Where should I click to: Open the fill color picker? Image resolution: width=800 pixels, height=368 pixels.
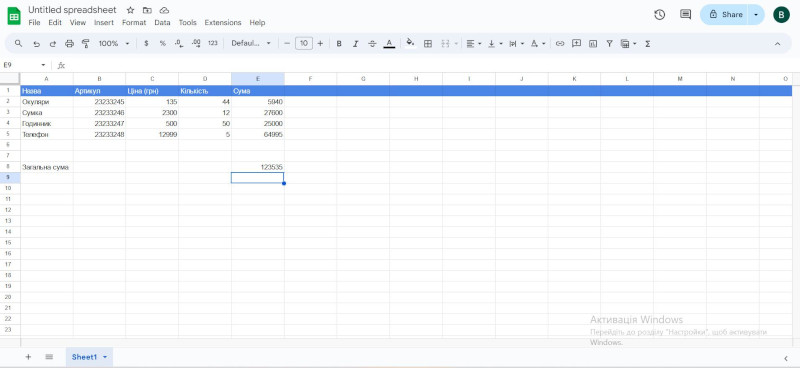pos(410,44)
